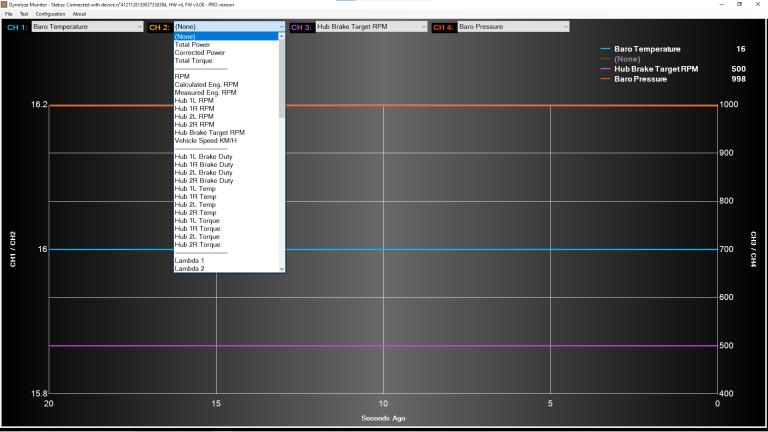Pick Hub 1R Torque
This screenshot has height=432, width=768.
click(x=226, y=229)
